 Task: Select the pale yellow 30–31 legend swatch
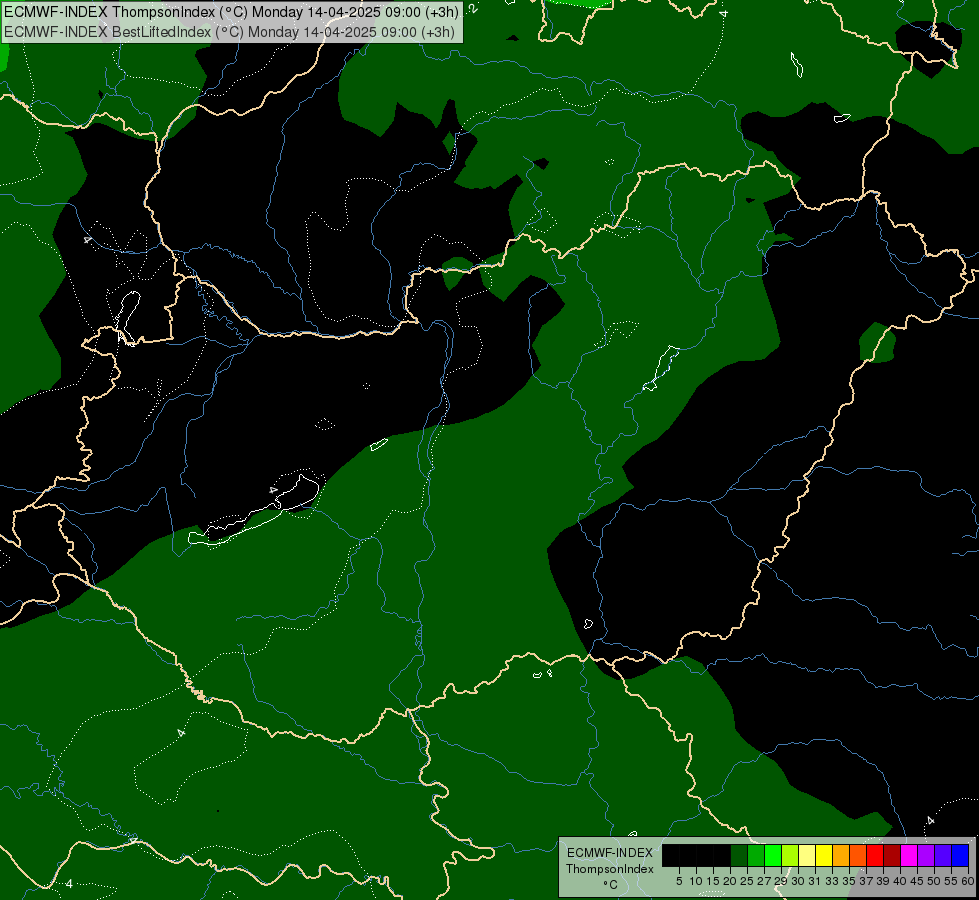click(807, 855)
